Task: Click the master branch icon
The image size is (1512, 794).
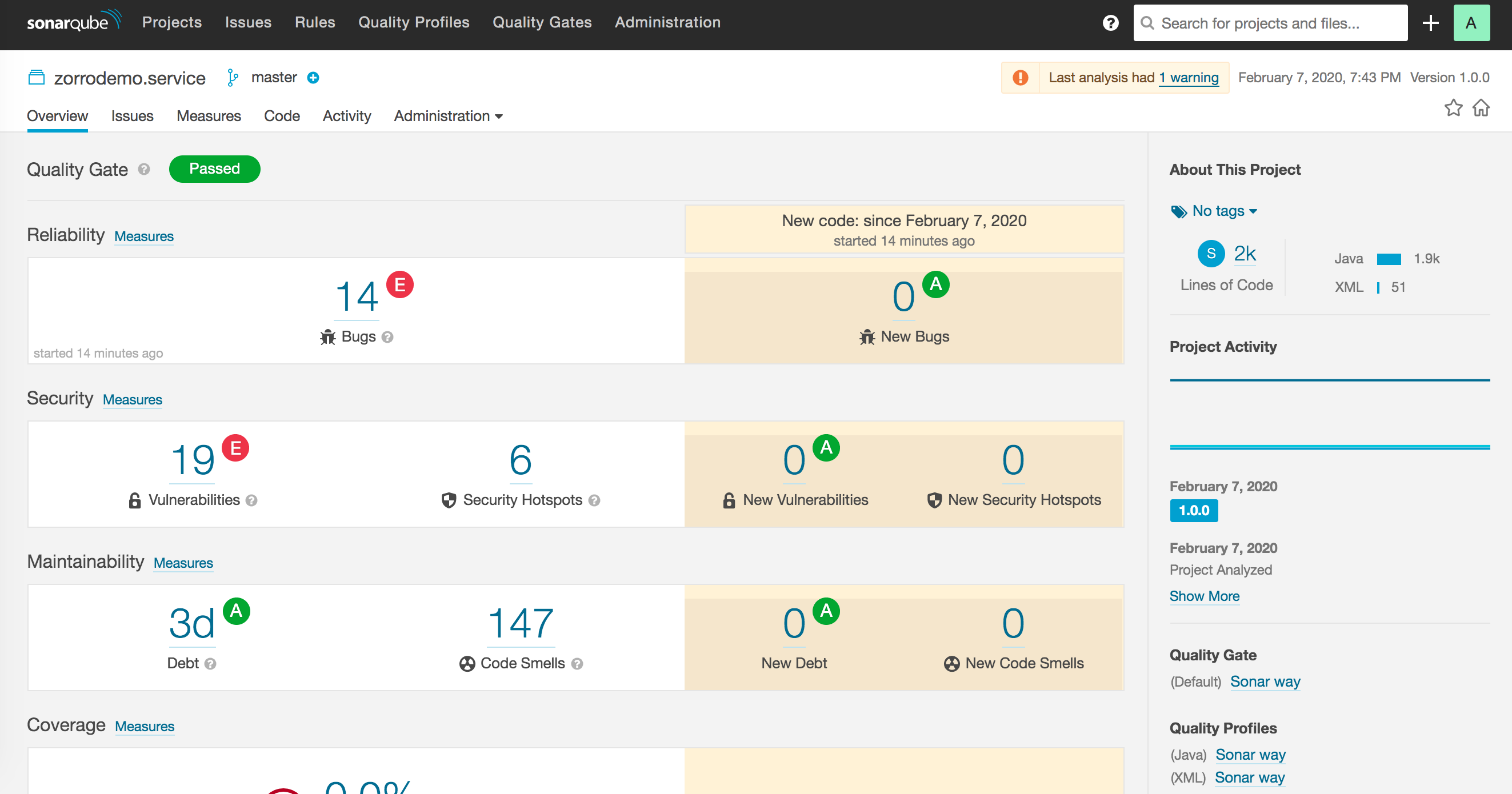Action: pos(233,78)
